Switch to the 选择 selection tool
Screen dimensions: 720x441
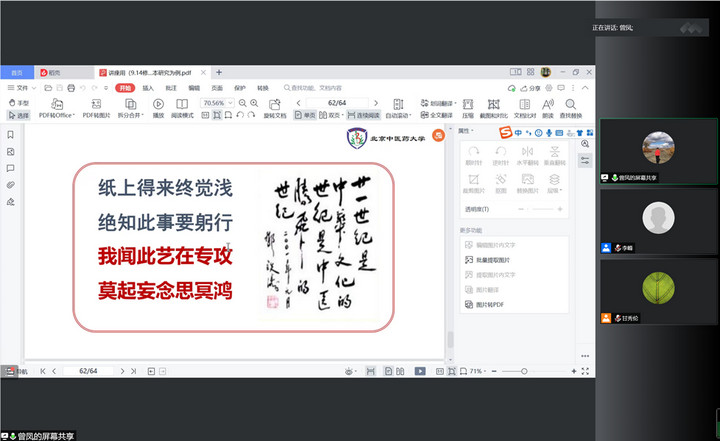point(19,115)
